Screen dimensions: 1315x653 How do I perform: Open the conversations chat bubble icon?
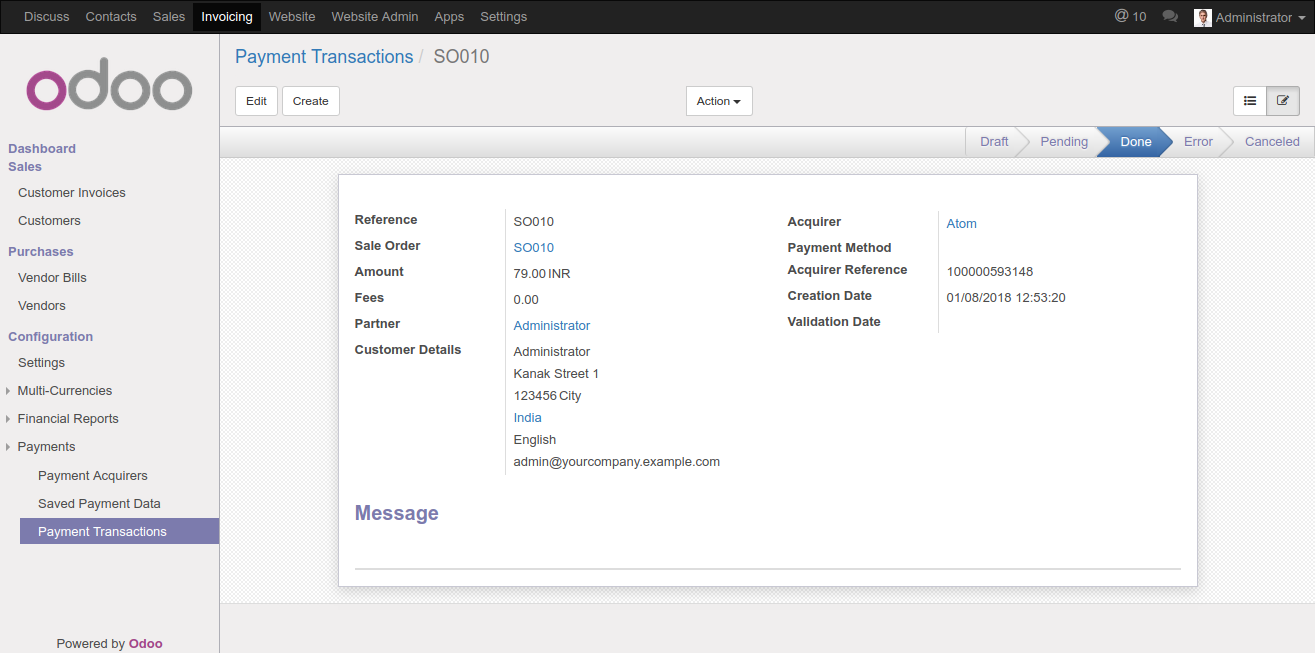click(1170, 17)
